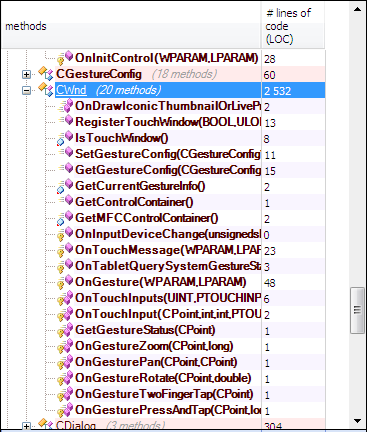Select OnGestureZoom(CPoint,long) method

point(154,346)
